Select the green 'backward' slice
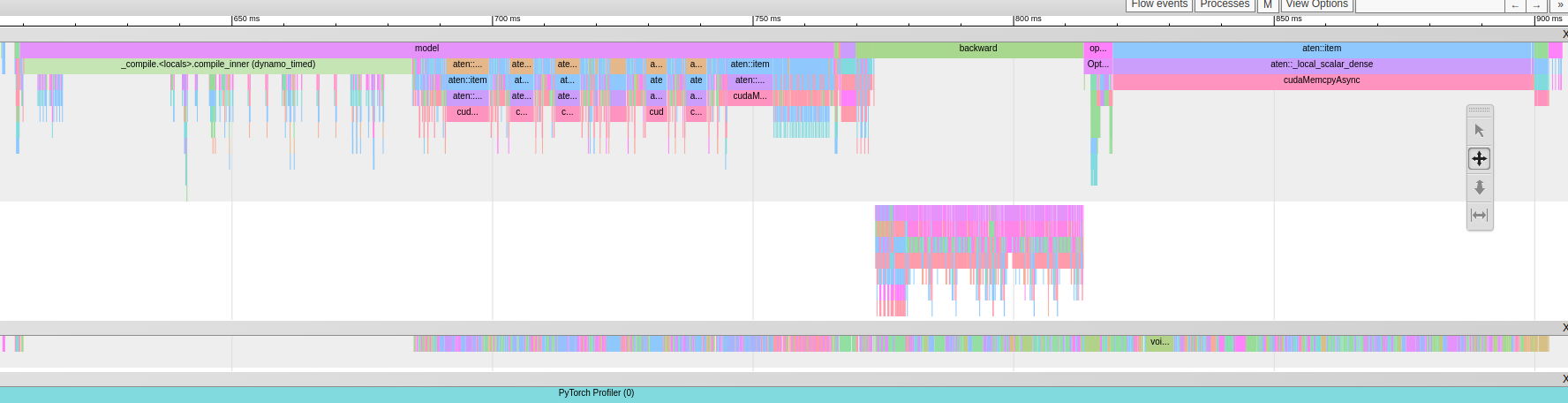The image size is (1568, 403). tap(977, 49)
